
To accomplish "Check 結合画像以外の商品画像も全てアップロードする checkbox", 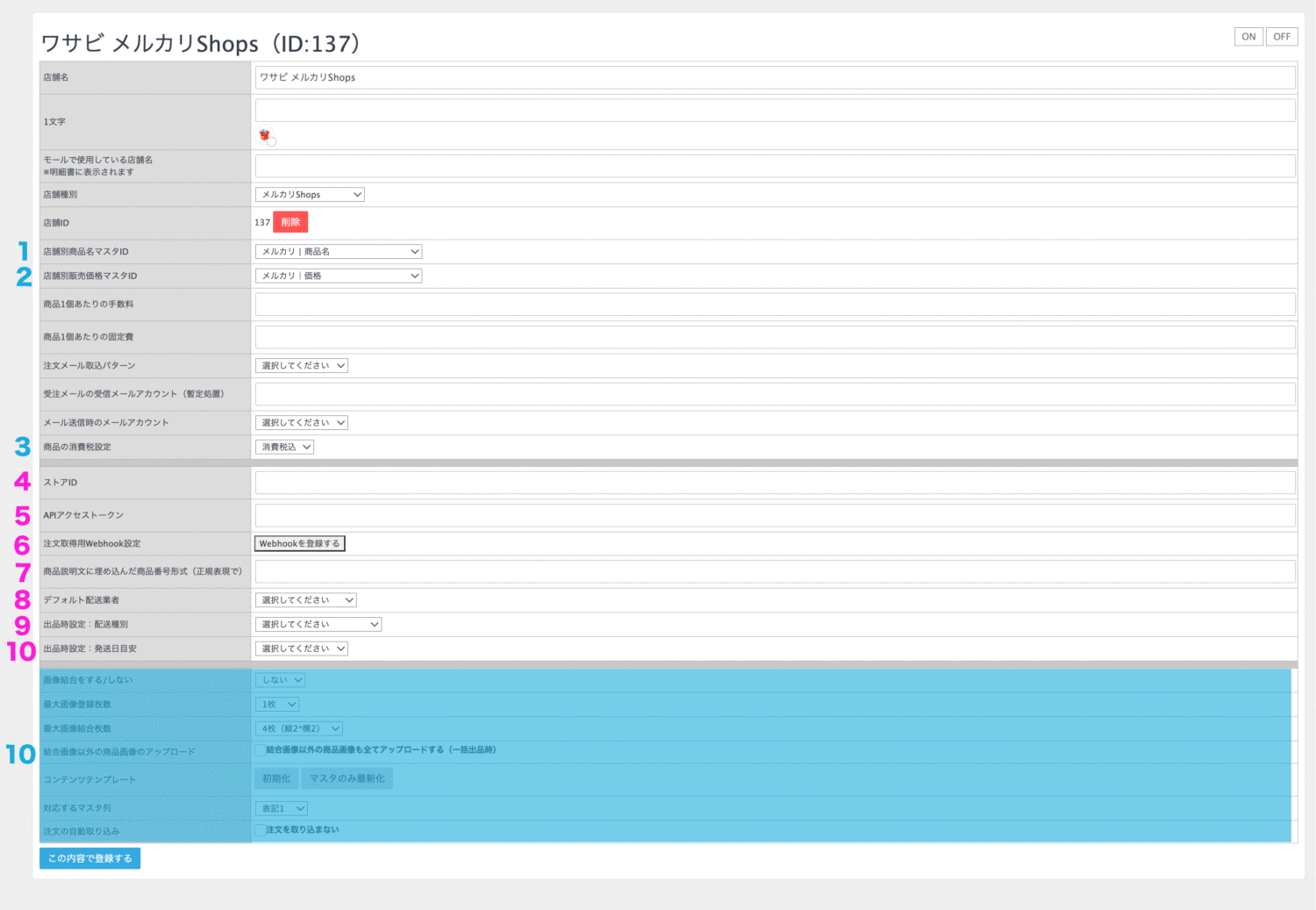I will point(261,750).
